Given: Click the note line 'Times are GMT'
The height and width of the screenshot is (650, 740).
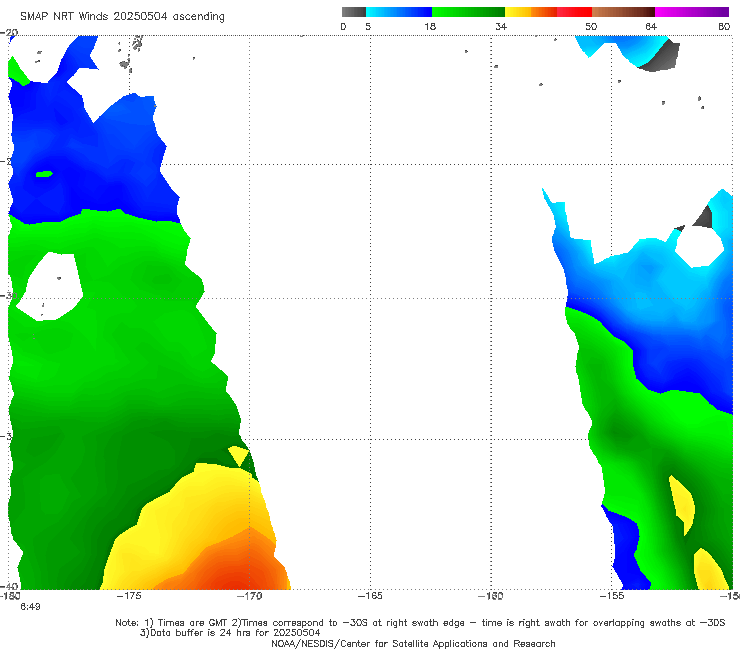Looking at the screenshot, I should click(193, 623).
